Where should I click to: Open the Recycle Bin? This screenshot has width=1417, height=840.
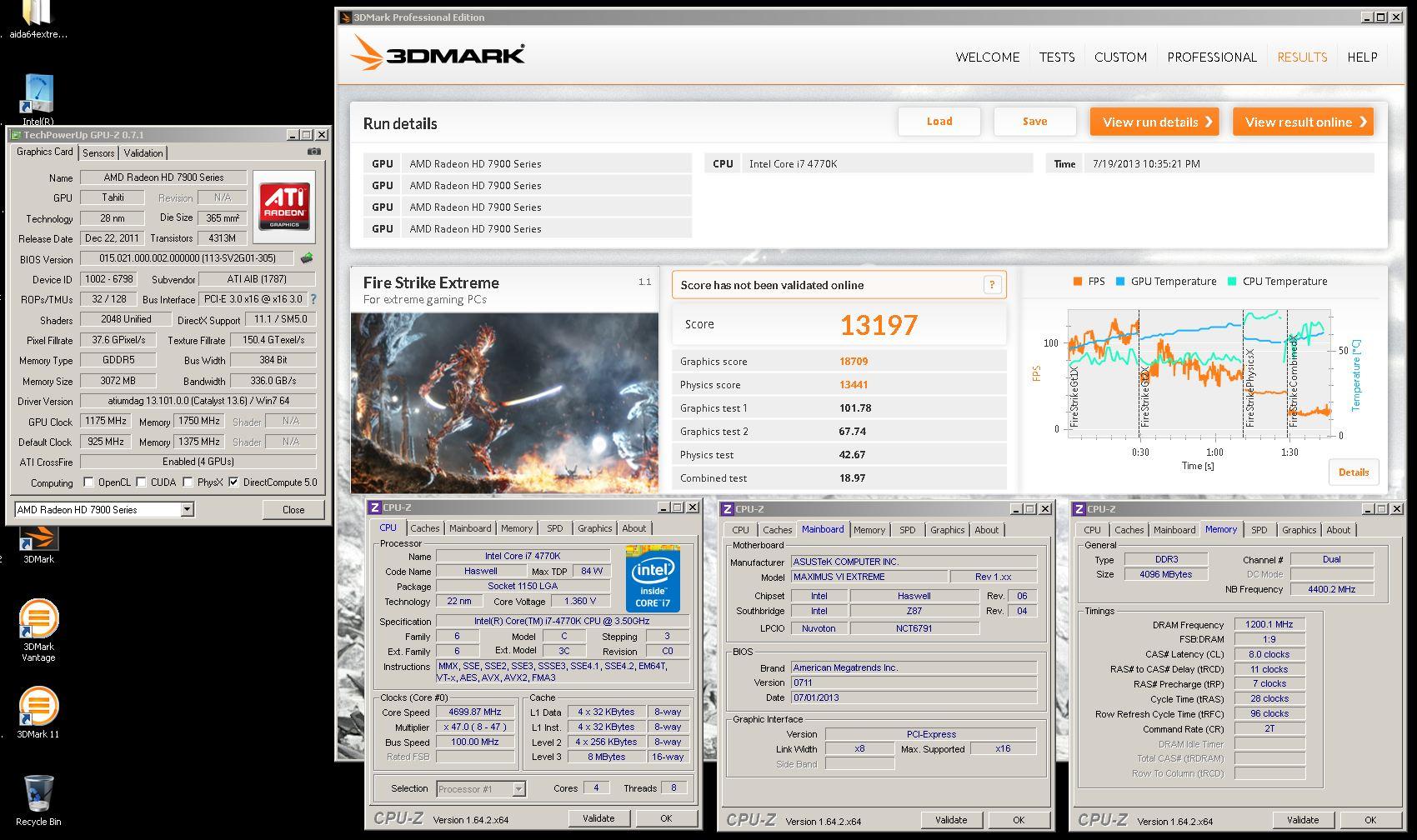click(38, 800)
